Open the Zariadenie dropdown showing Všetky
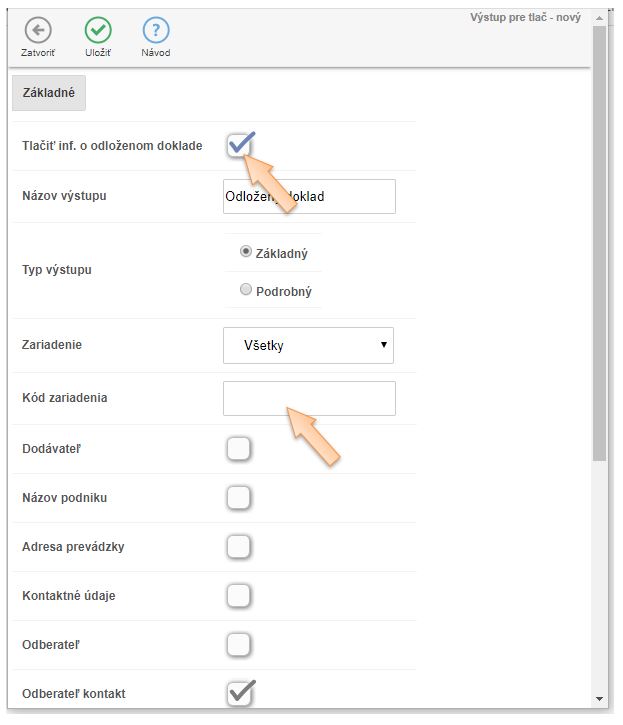 point(308,345)
